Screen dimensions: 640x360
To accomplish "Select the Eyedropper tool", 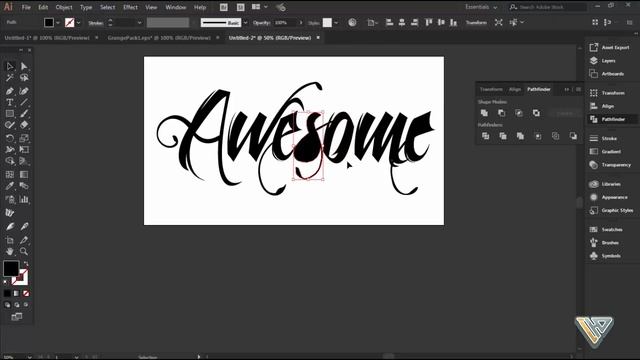I will [10, 186].
